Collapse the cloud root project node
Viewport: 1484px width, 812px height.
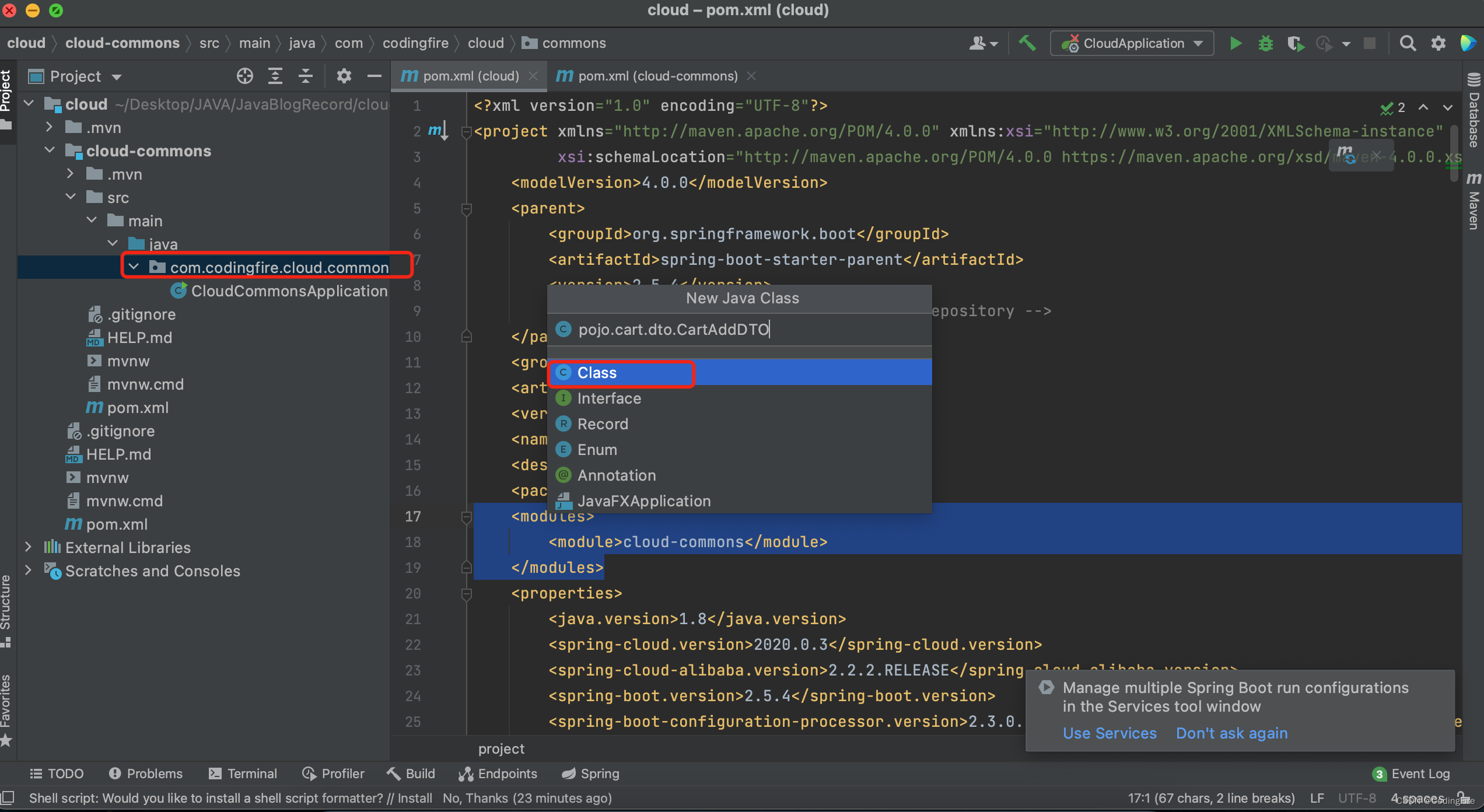click(x=29, y=104)
